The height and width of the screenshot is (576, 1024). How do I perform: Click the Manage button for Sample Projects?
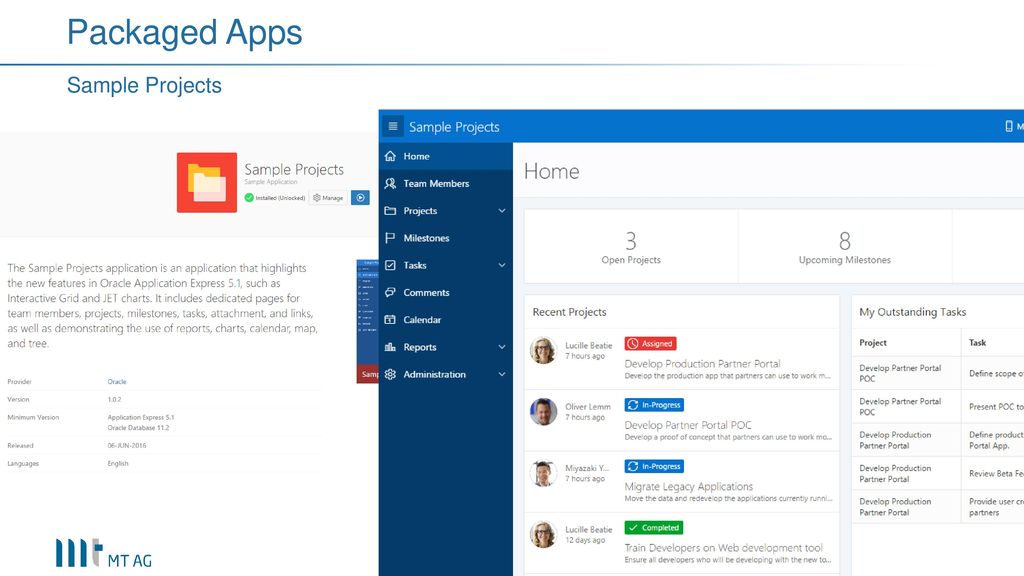pyautogui.click(x=328, y=197)
